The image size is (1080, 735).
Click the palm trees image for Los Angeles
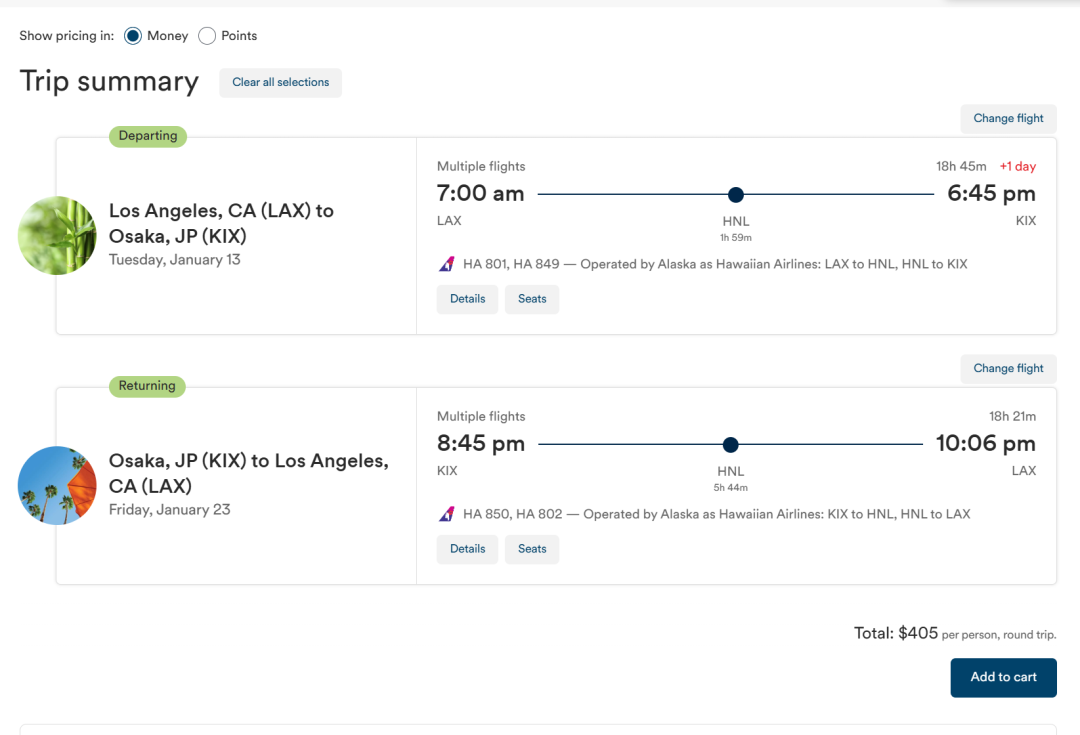[57, 486]
